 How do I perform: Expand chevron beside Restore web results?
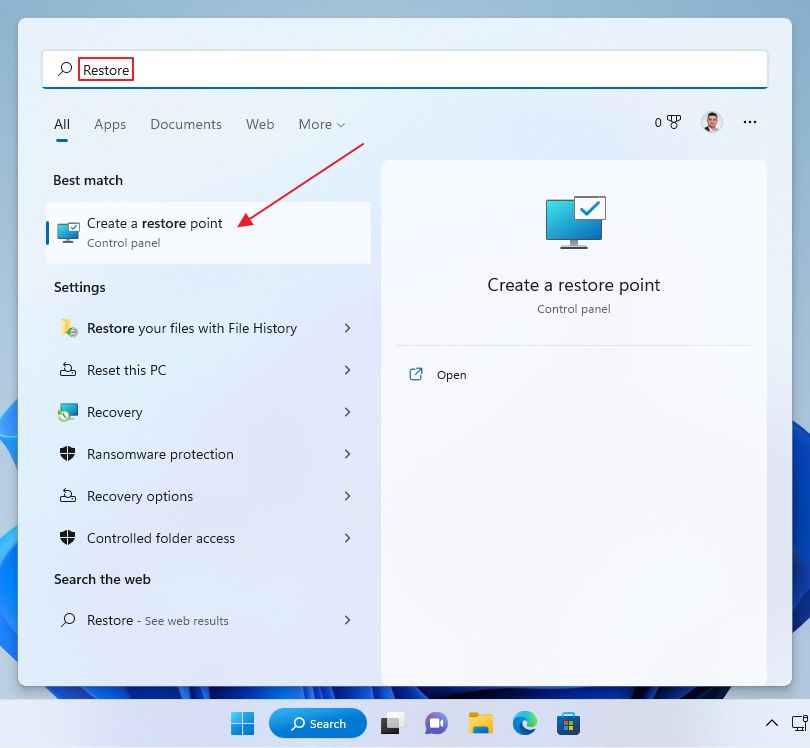347,620
